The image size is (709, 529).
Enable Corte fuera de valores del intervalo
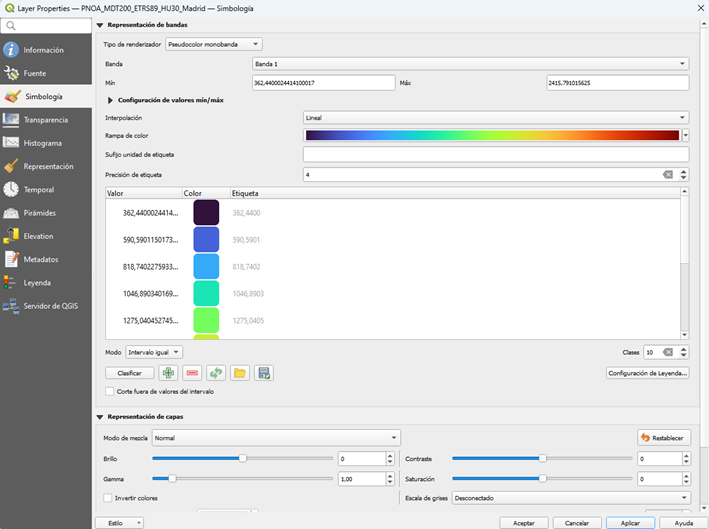(109, 392)
